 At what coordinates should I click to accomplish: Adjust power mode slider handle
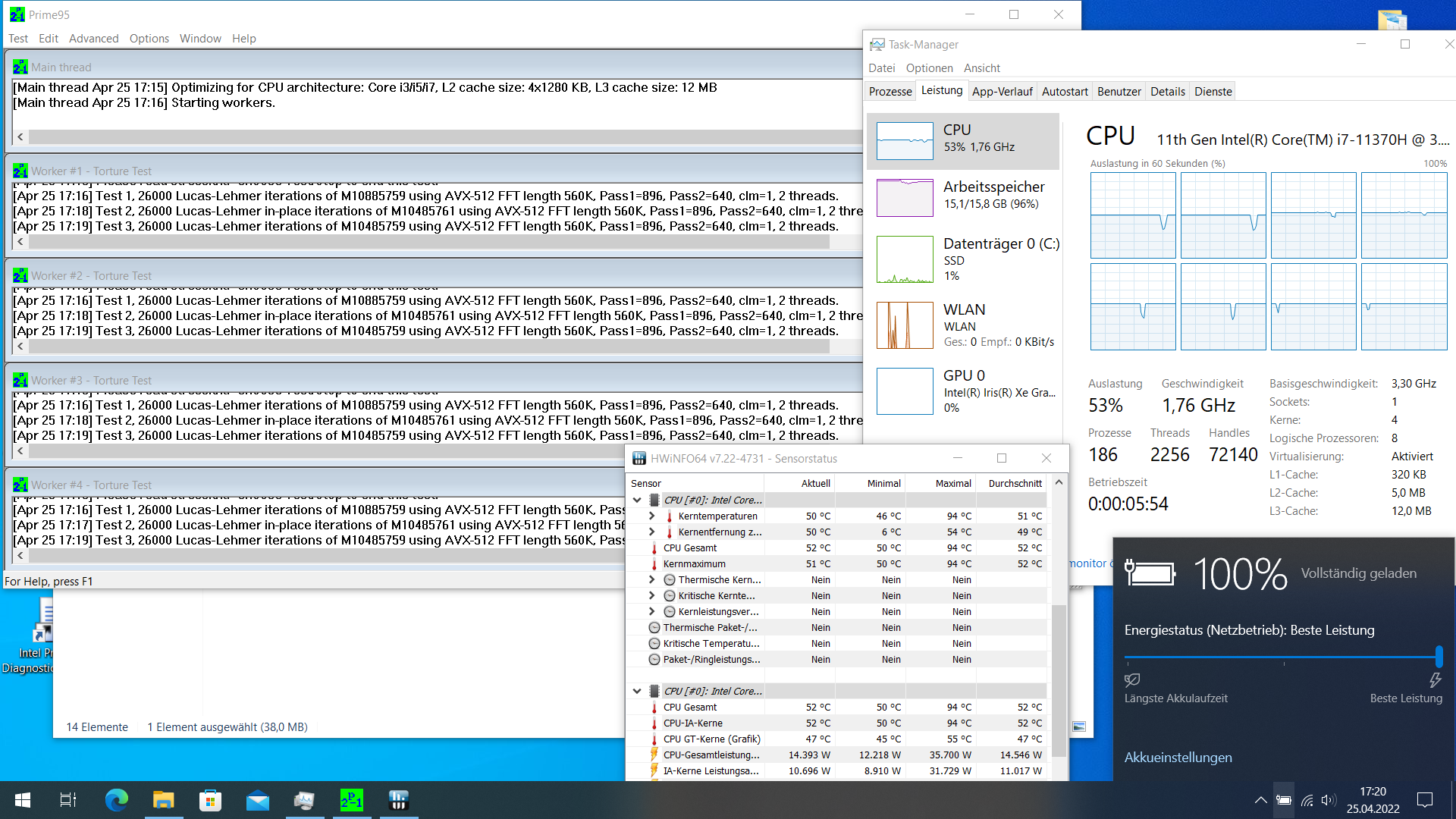point(1439,656)
